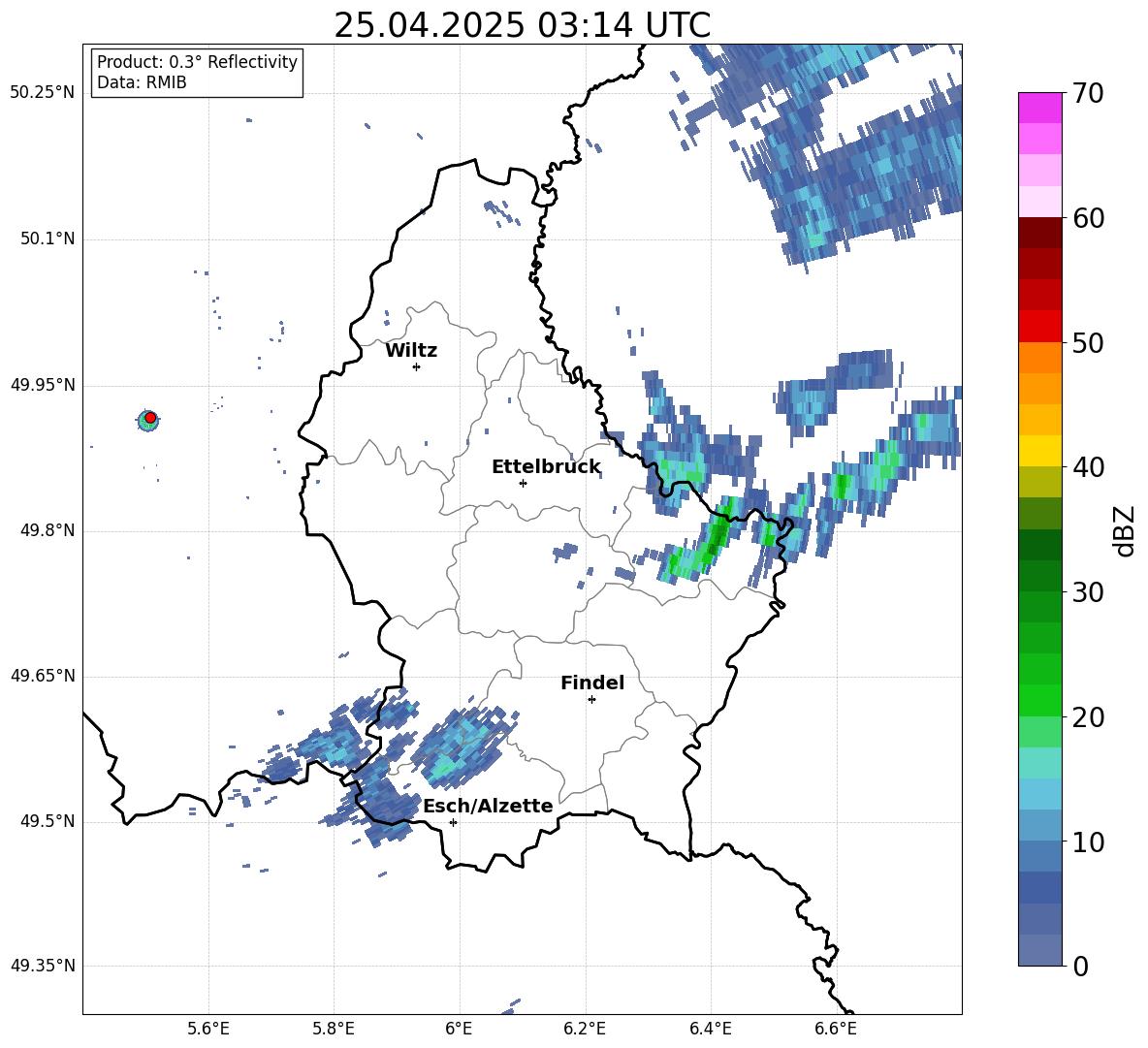
Task: Click the 6.6°E longitude label
Action: (x=836, y=1029)
